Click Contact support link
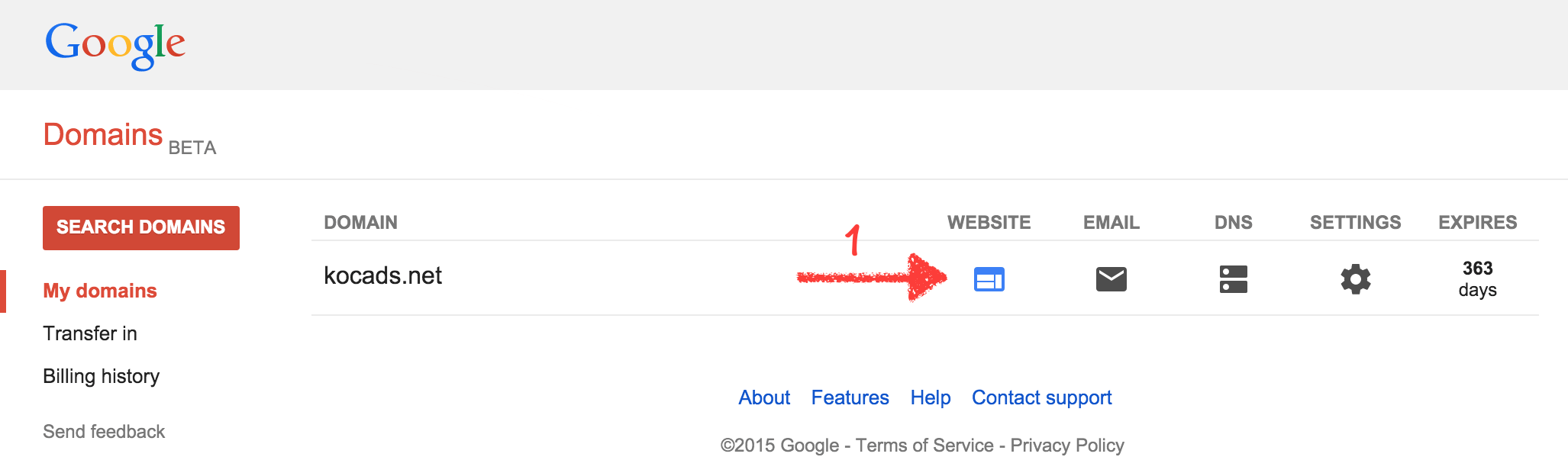The height and width of the screenshot is (473, 1568). tap(1041, 397)
